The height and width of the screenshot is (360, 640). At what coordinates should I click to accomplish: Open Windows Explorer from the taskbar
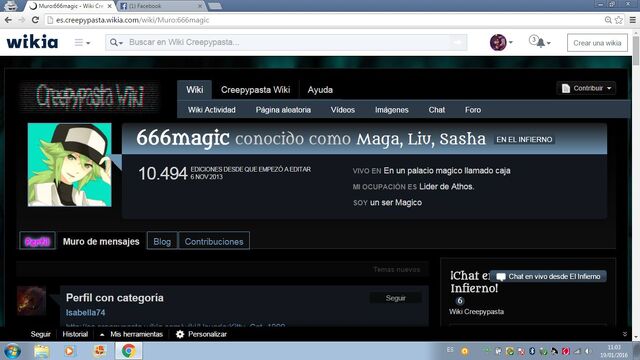[x=41, y=351]
